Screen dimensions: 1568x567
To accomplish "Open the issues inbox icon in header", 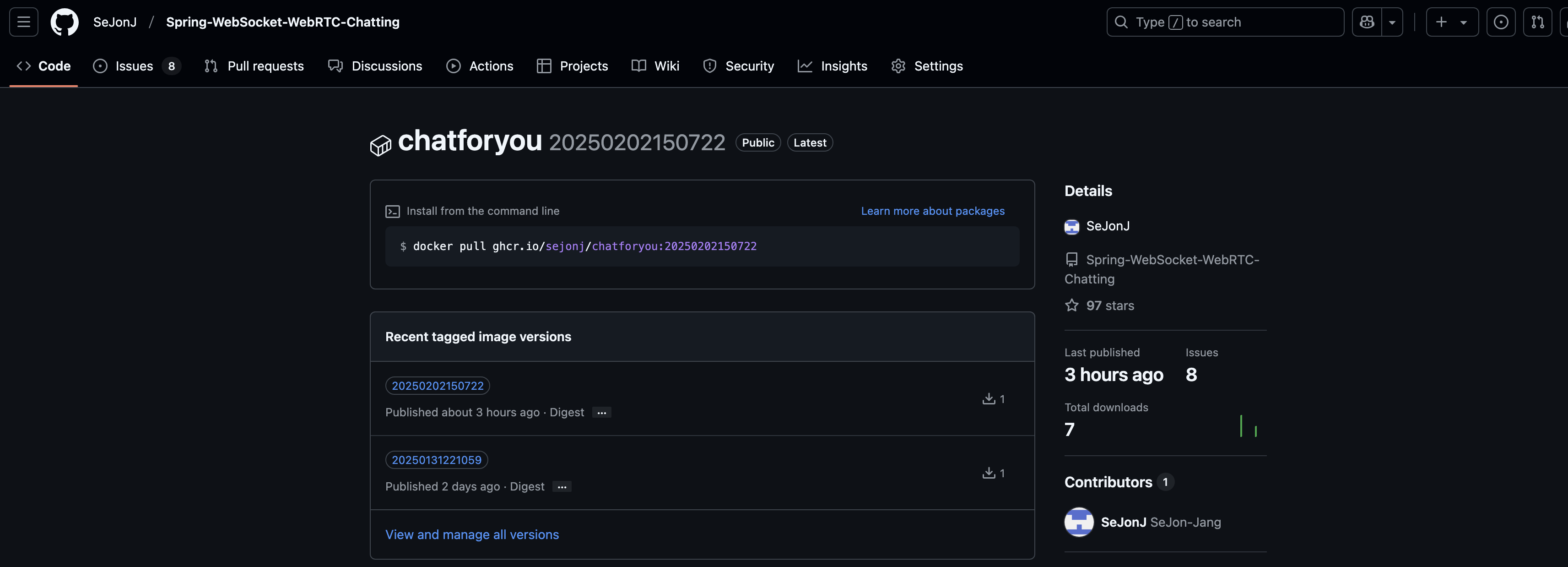I will (1500, 22).
